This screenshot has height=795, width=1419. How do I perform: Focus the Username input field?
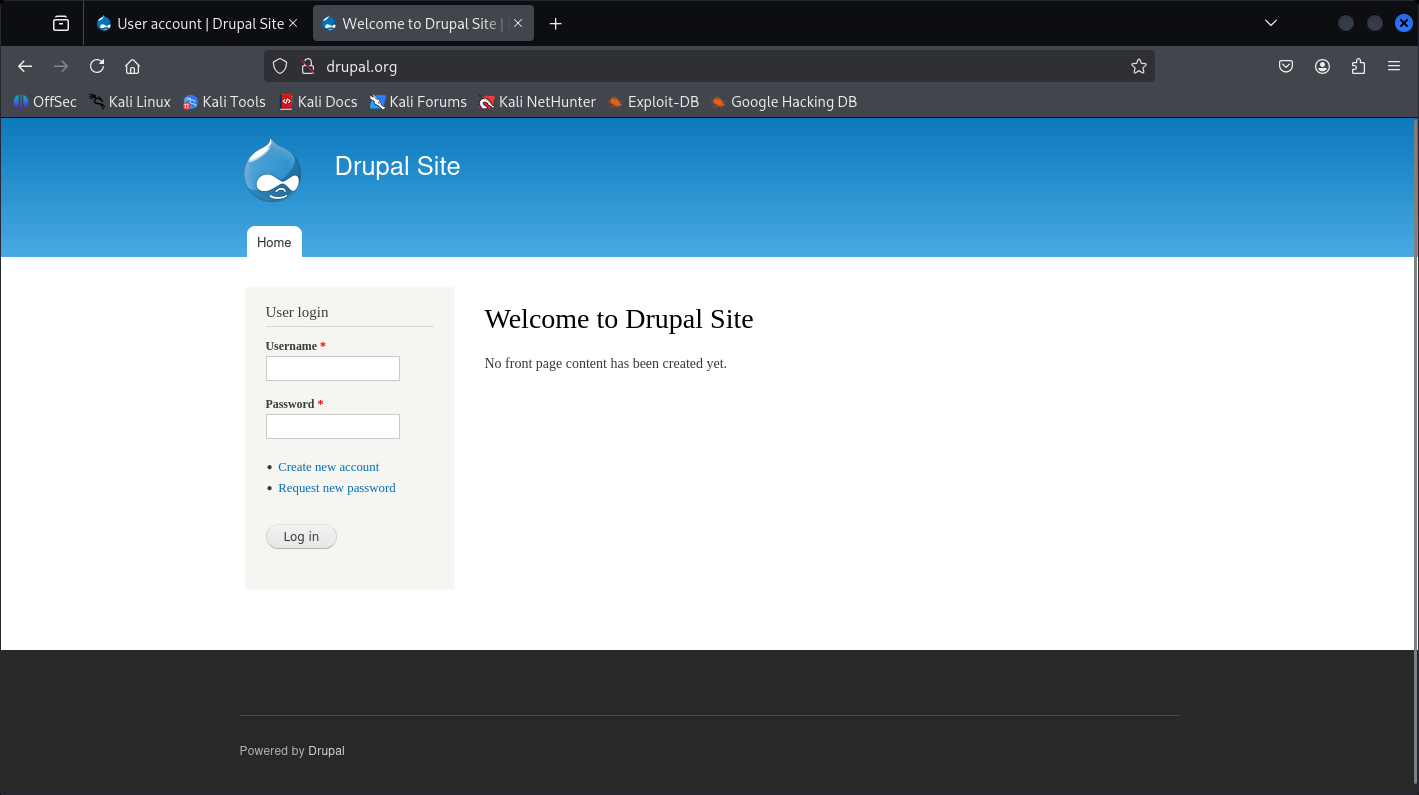[x=332, y=368]
